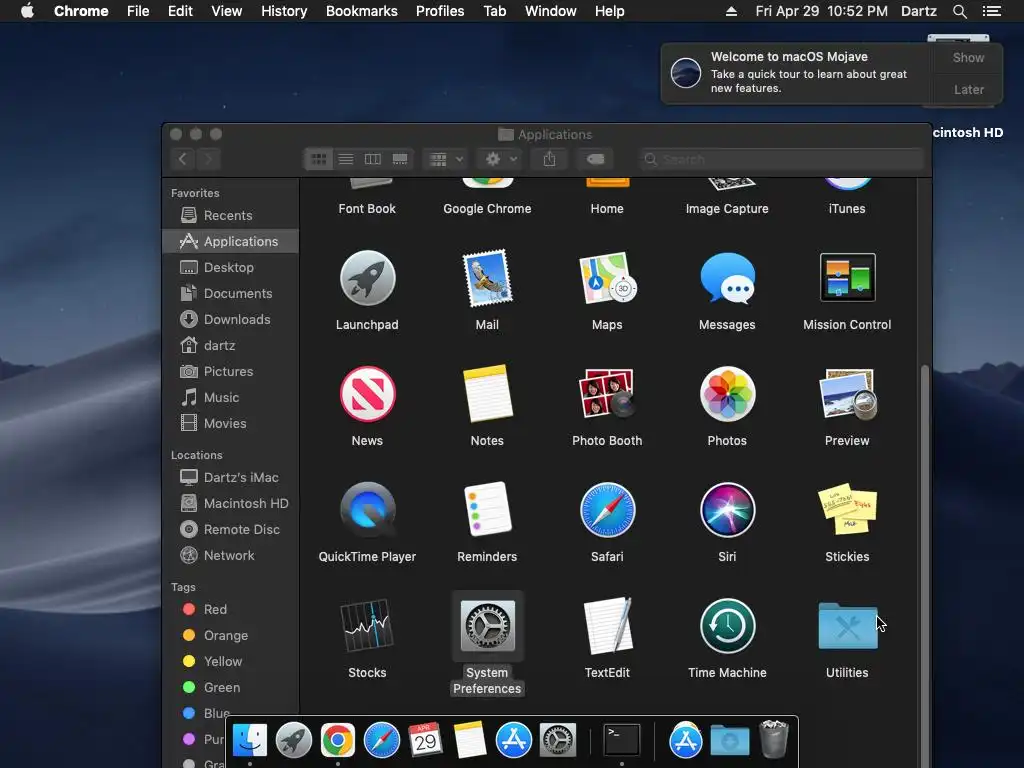
Task: Open the Preview app icon
Action: [x=847, y=394]
